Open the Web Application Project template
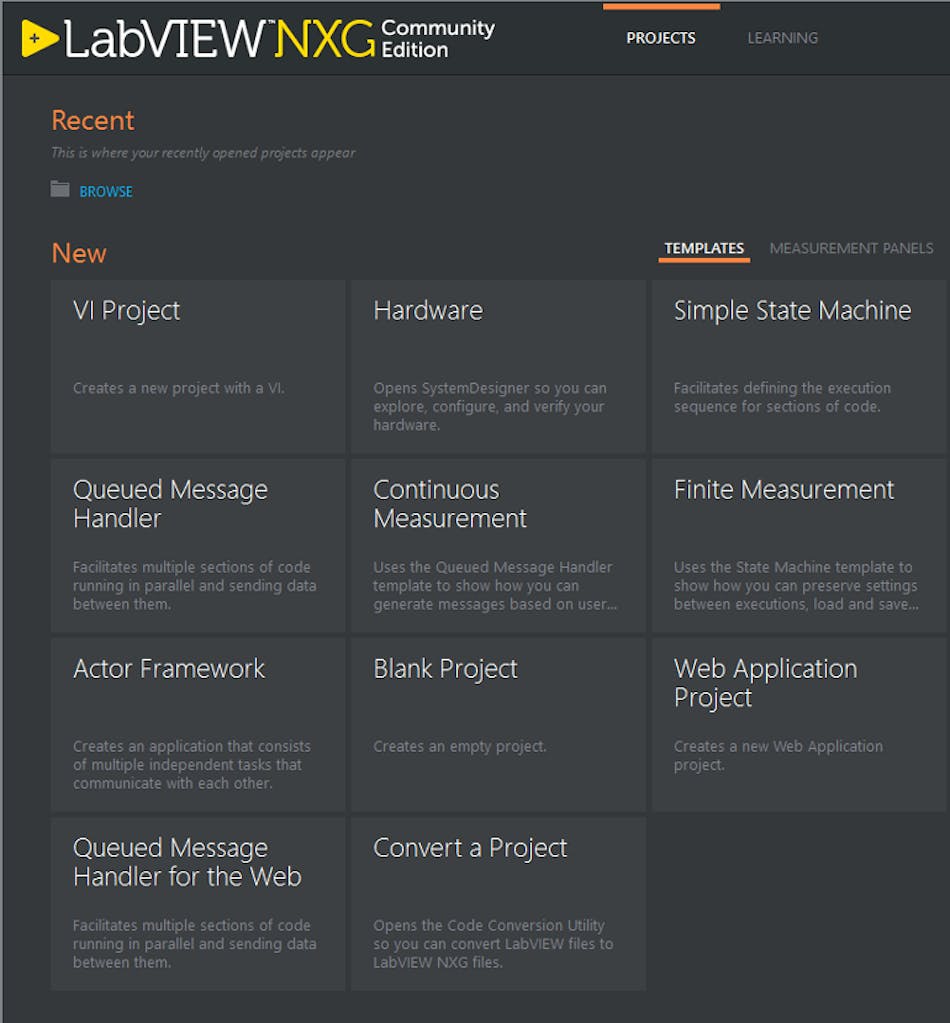 tap(798, 724)
